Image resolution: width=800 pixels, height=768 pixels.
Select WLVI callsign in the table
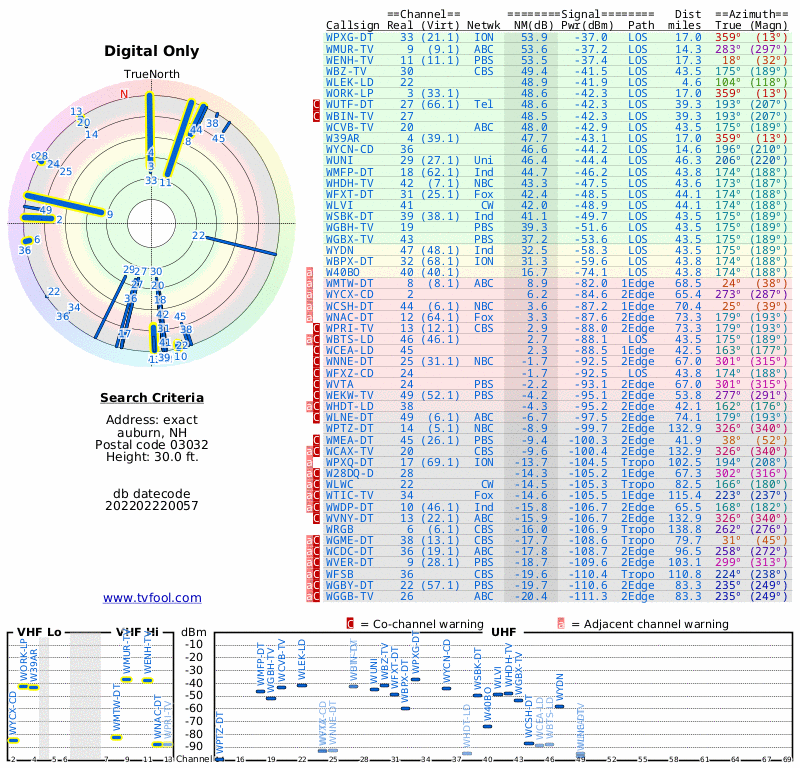coord(339,205)
